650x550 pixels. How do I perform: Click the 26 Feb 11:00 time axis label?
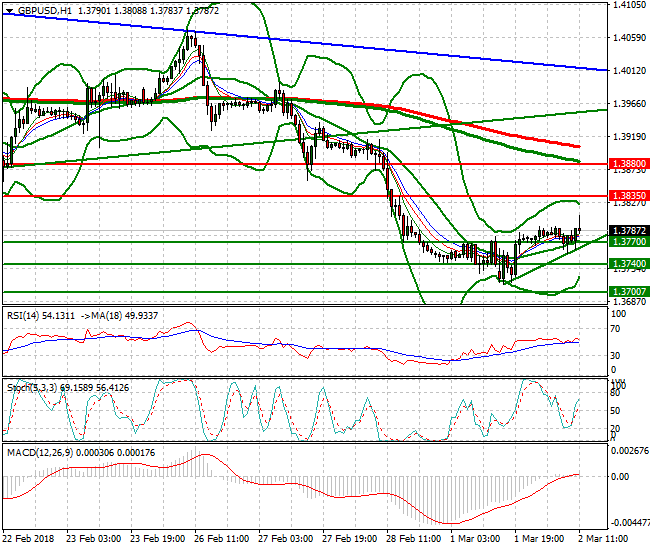tap(222, 539)
